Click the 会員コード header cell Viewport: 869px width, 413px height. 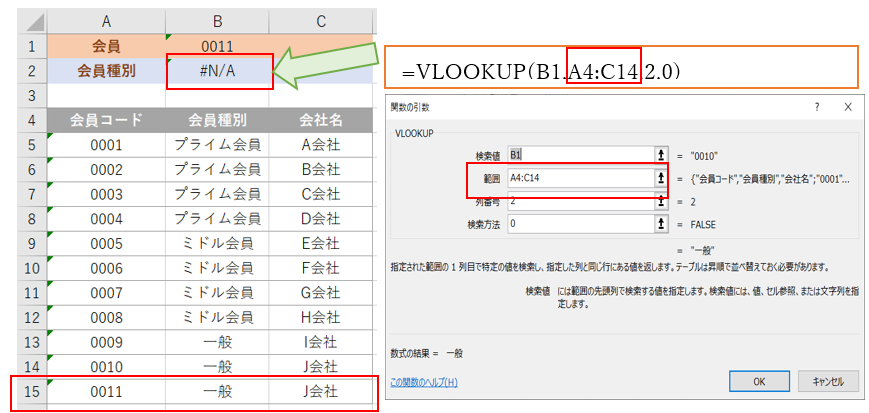tap(105, 120)
